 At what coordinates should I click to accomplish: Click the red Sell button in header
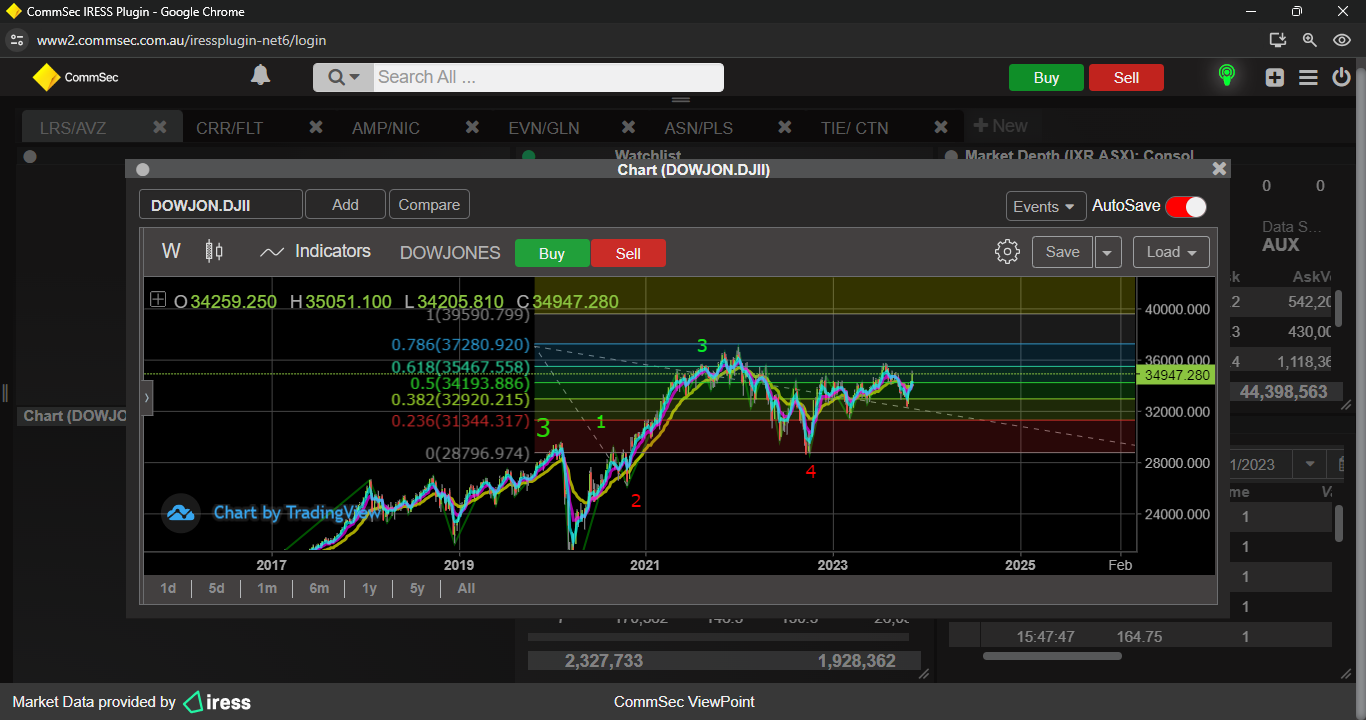click(1126, 78)
